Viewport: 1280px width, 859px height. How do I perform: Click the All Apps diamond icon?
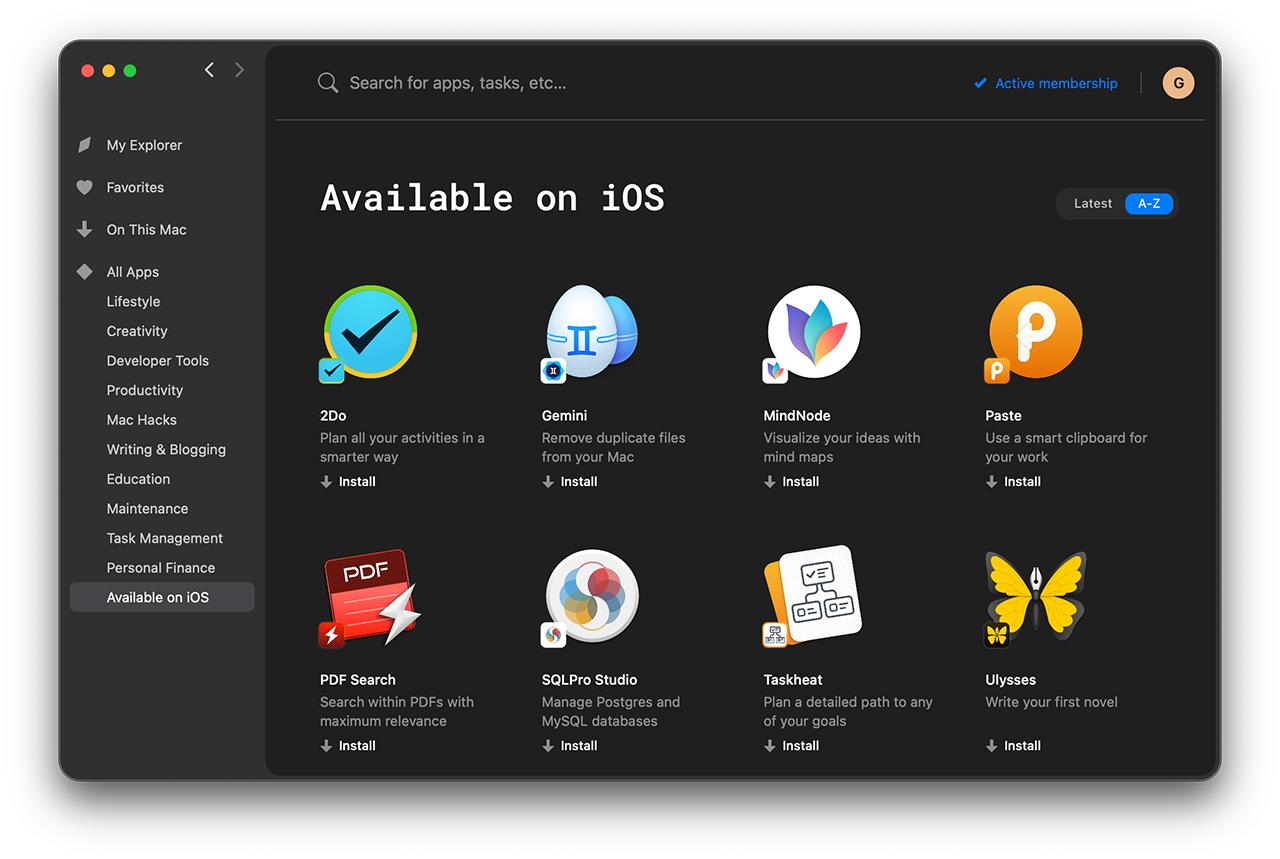[85, 272]
